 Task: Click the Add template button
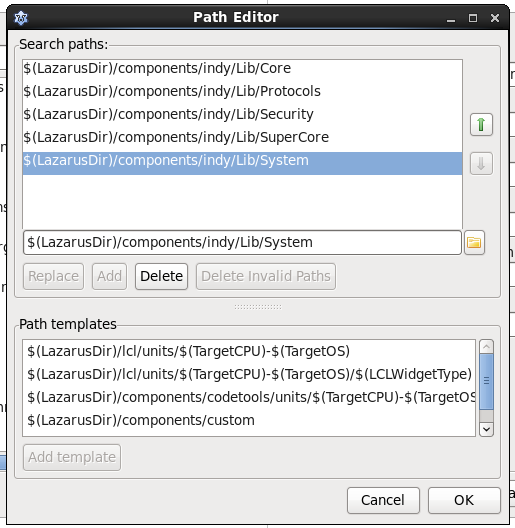click(72, 457)
